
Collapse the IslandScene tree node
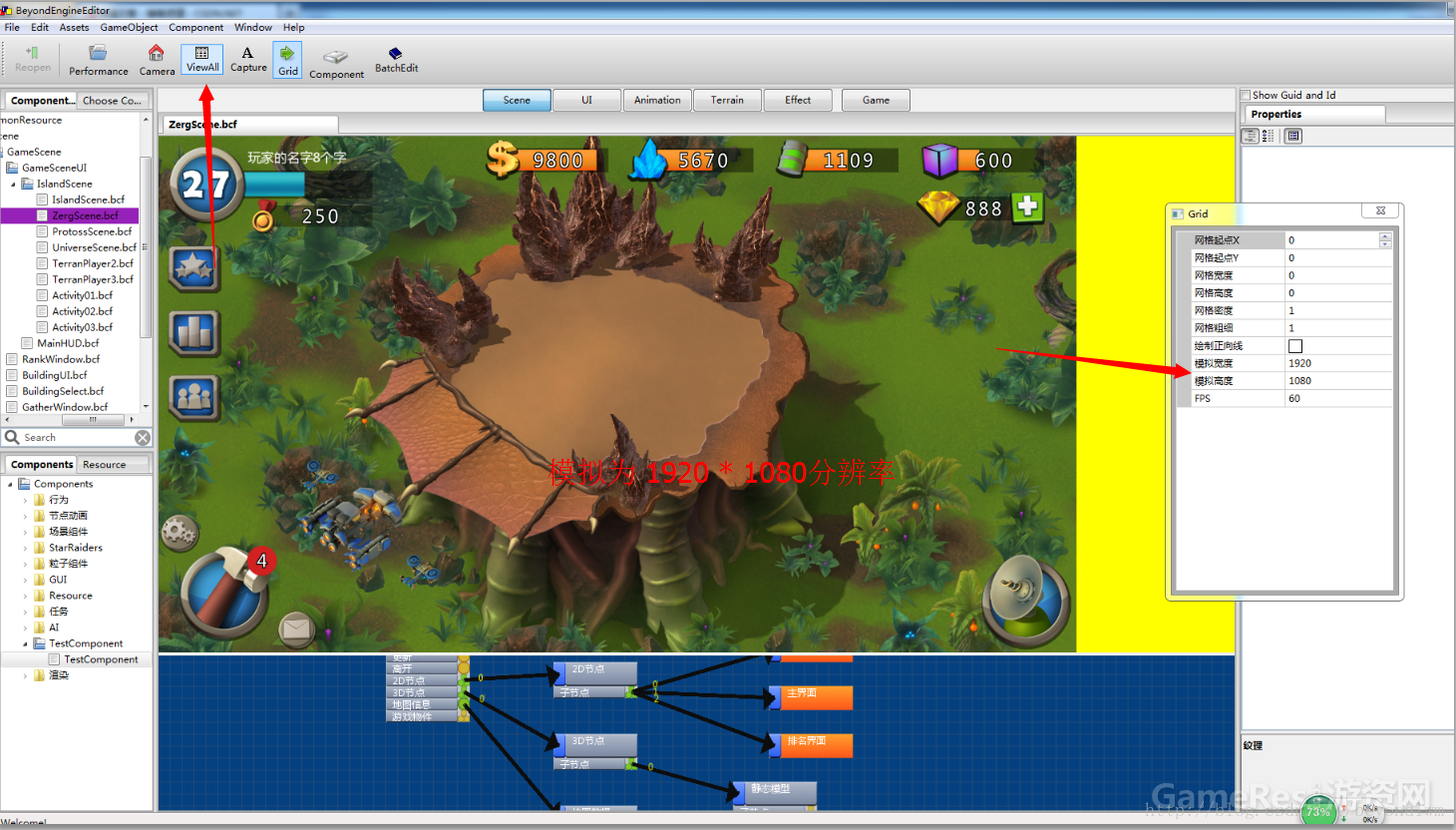pos(13,184)
